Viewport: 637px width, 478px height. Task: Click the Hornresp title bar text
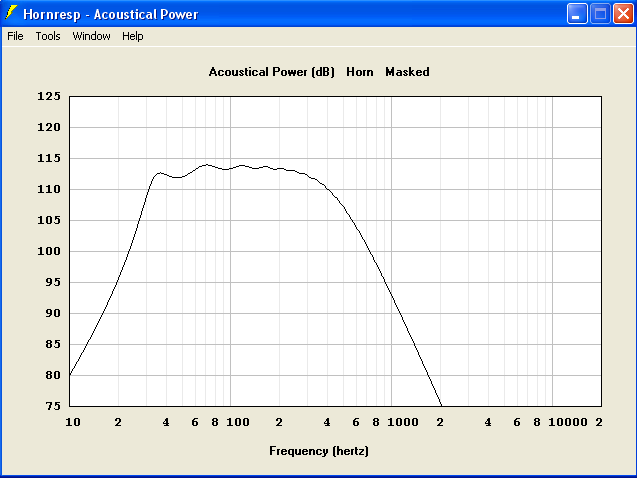pos(110,14)
